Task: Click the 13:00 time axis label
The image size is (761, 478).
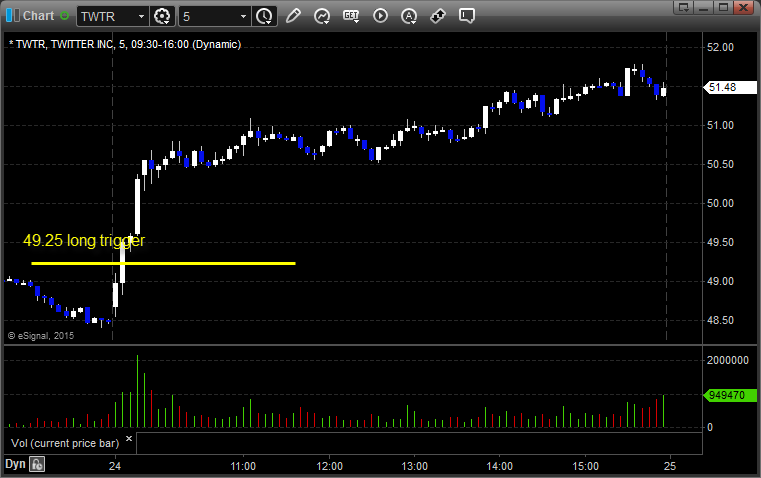Action: 414,466
